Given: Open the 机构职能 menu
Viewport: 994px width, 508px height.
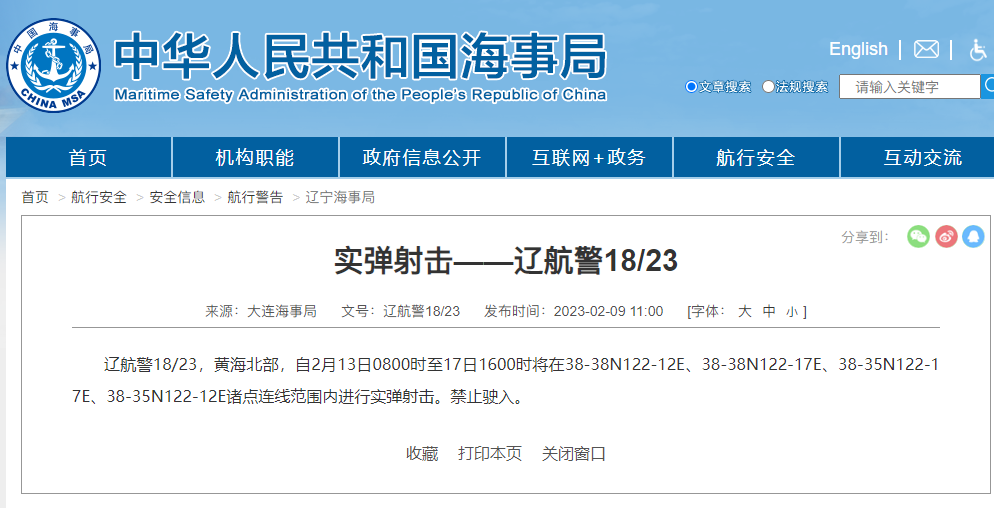Looking at the screenshot, I should coord(255,158).
